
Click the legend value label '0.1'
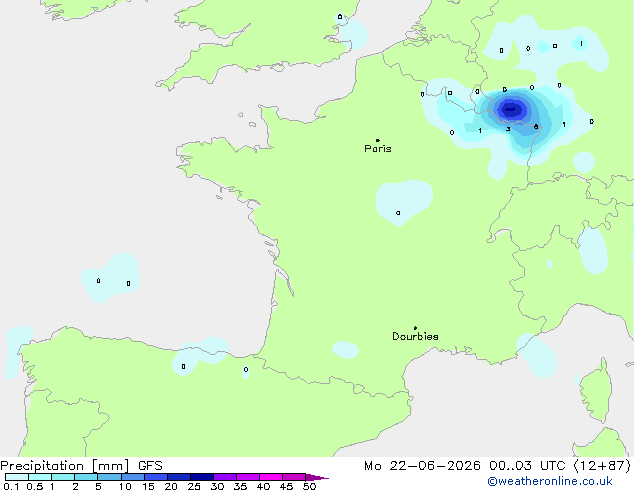pyautogui.click(x=11, y=486)
